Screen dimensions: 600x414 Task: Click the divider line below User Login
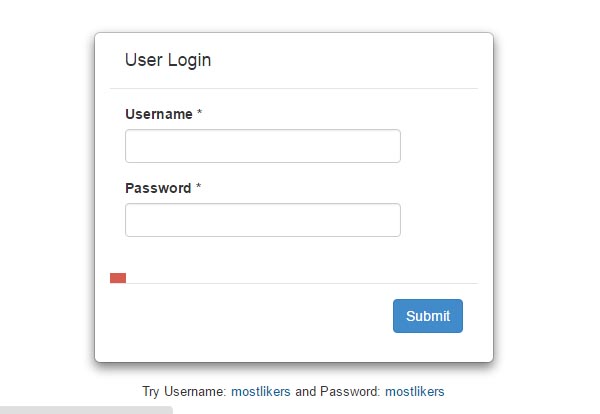pyautogui.click(x=294, y=89)
